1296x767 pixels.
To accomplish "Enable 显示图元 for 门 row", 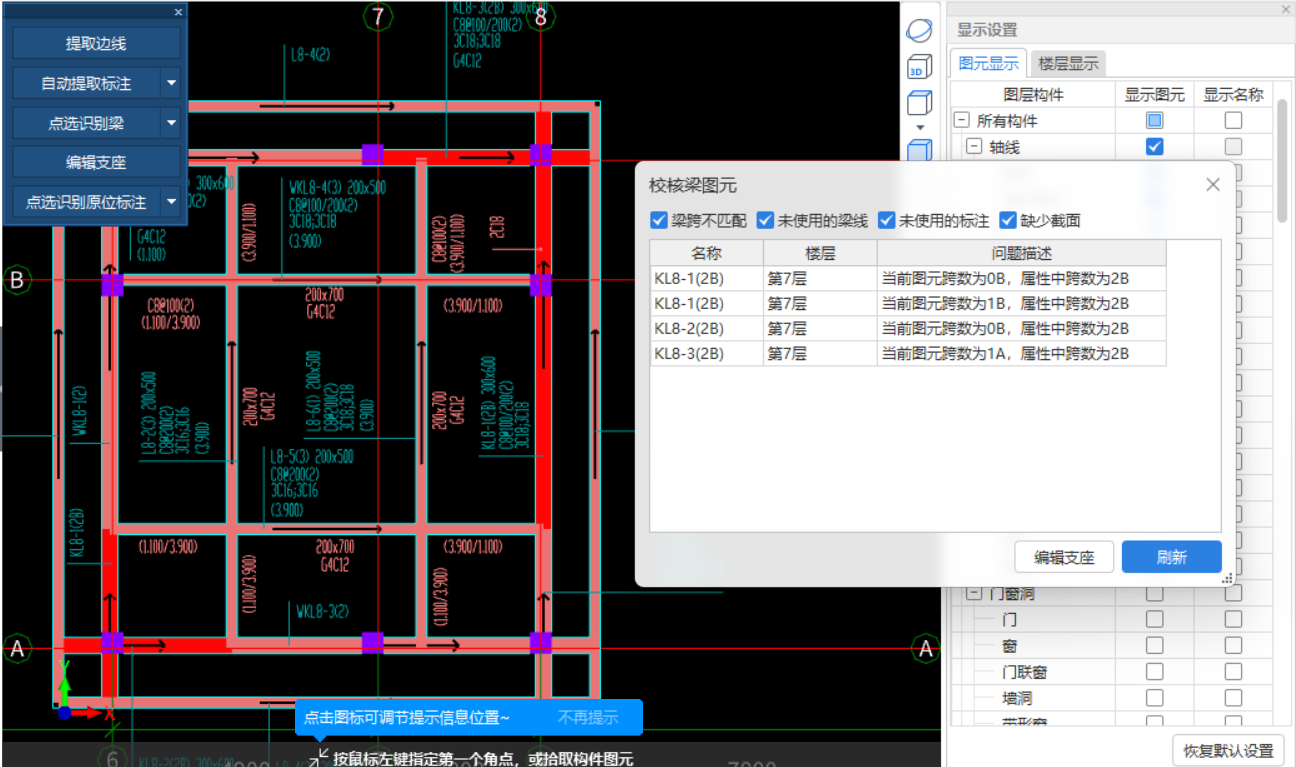I will pyautogui.click(x=1154, y=620).
